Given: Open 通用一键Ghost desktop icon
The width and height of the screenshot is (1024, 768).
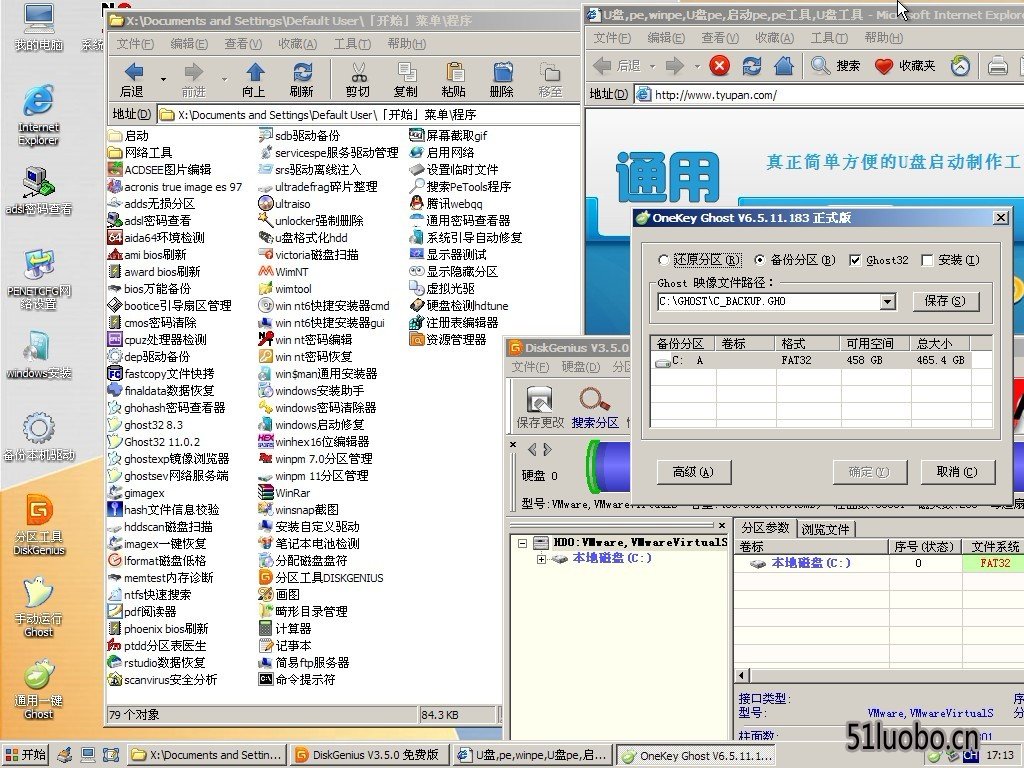Looking at the screenshot, I should click(x=39, y=689).
